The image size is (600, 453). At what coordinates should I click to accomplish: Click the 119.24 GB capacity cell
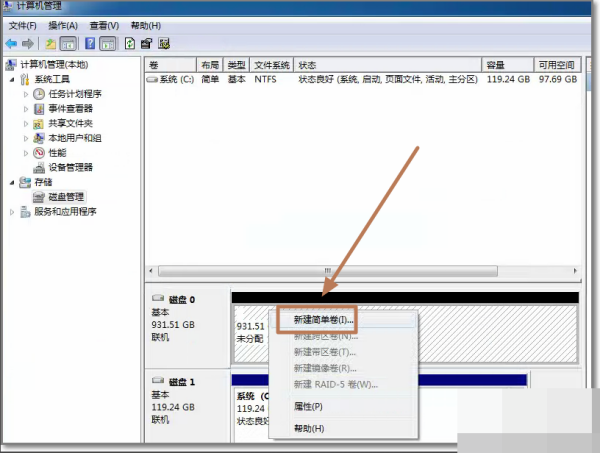point(508,80)
